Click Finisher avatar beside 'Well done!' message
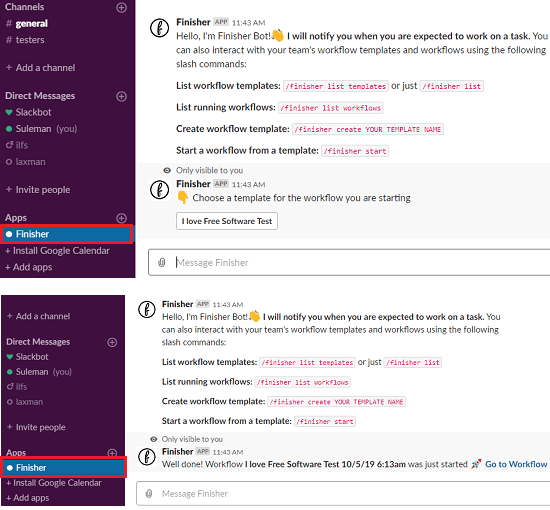 147,457
